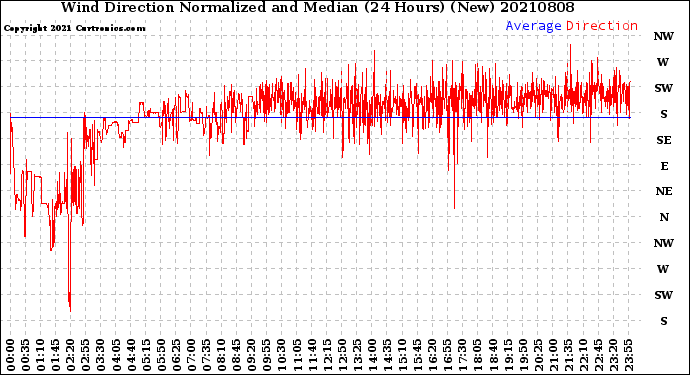Click the 16:55 time axis label

click(448, 355)
